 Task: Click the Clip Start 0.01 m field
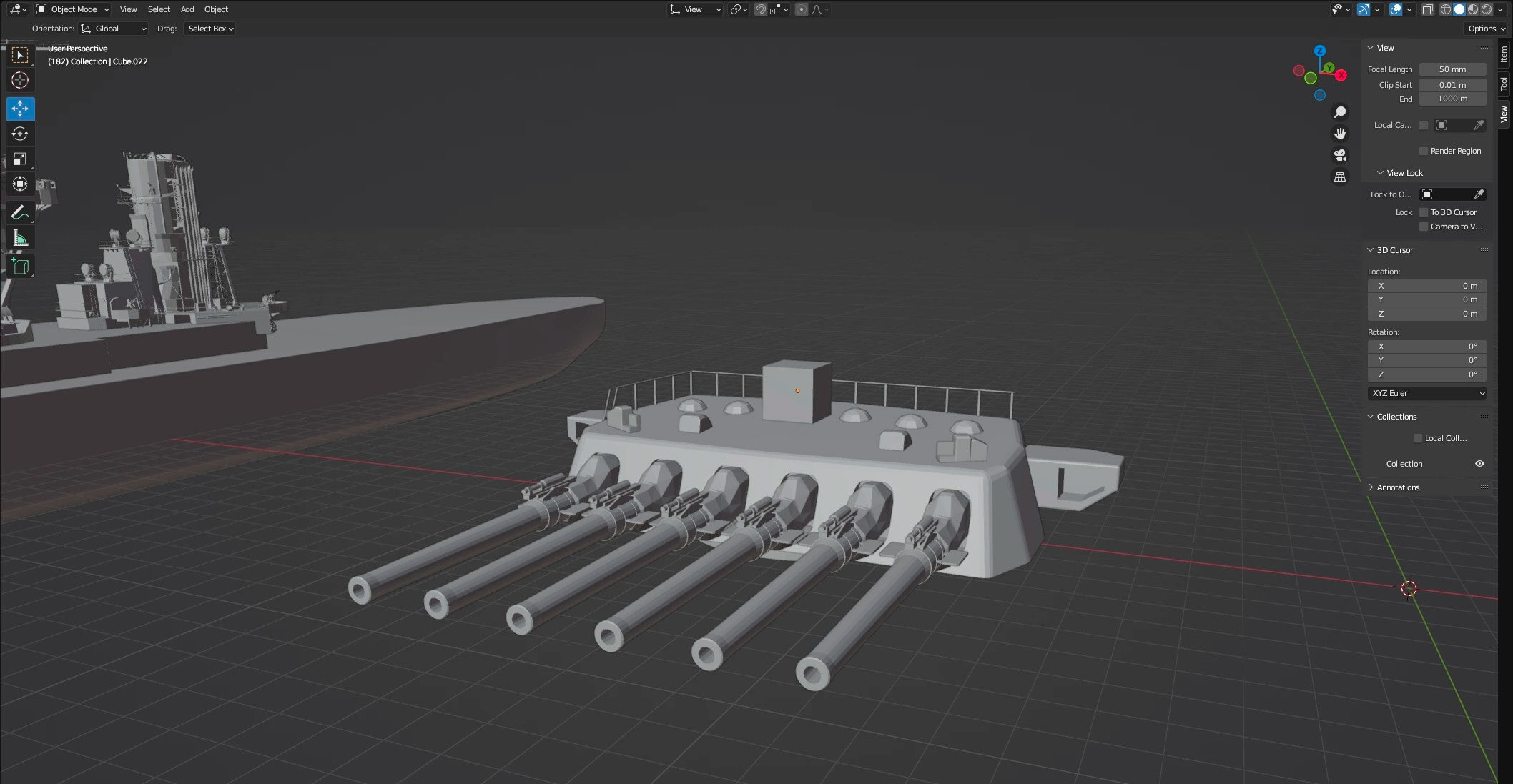[x=1452, y=85]
